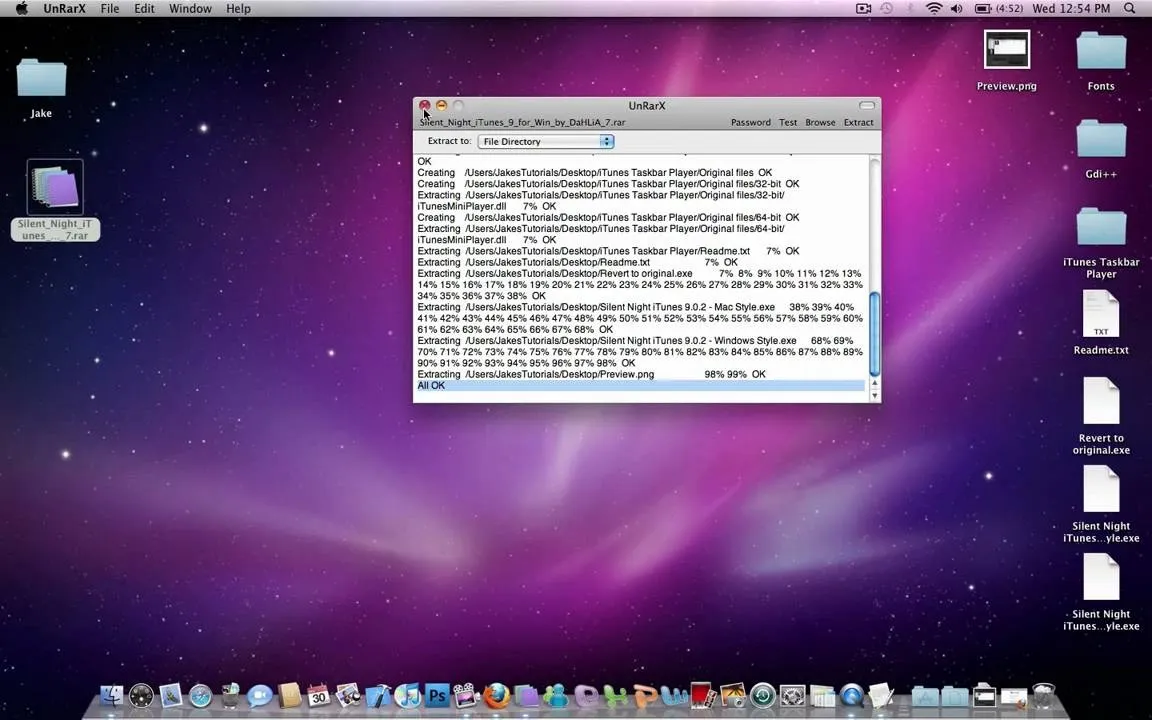This screenshot has width=1152, height=720.
Task: Launch Microsoft Excel from the Dock
Action: pyautogui.click(x=616, y=695)
